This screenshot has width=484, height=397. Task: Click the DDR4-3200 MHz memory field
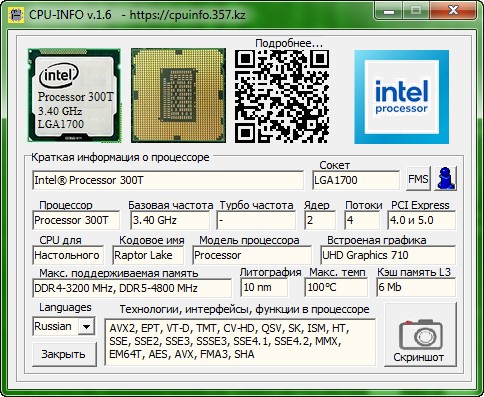pos(132,288)
